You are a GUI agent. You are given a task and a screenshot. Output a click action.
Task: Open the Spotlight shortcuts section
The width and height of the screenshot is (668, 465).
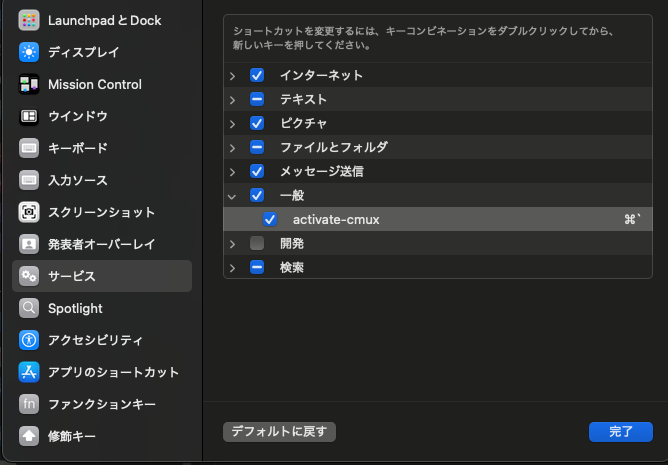click(102, 308)
